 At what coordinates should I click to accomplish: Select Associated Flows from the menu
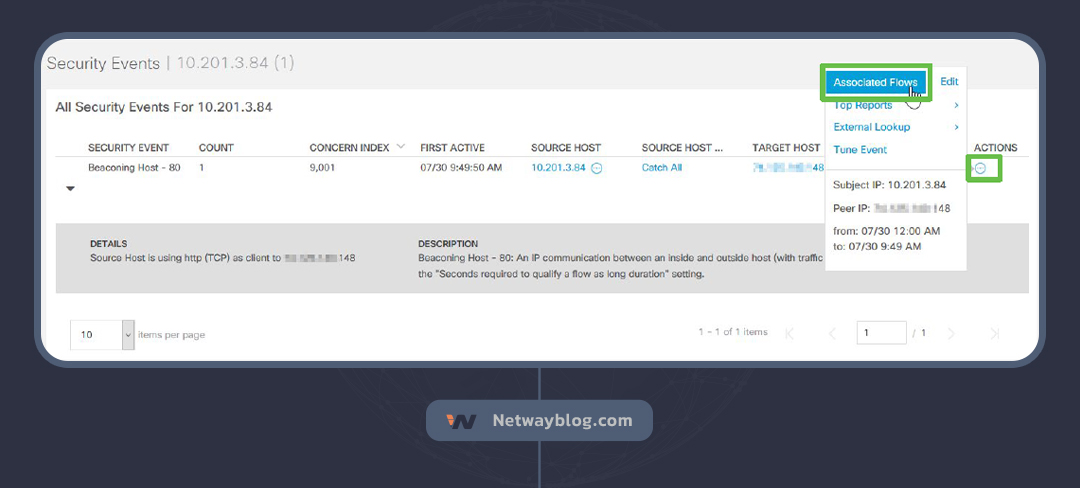875,82
